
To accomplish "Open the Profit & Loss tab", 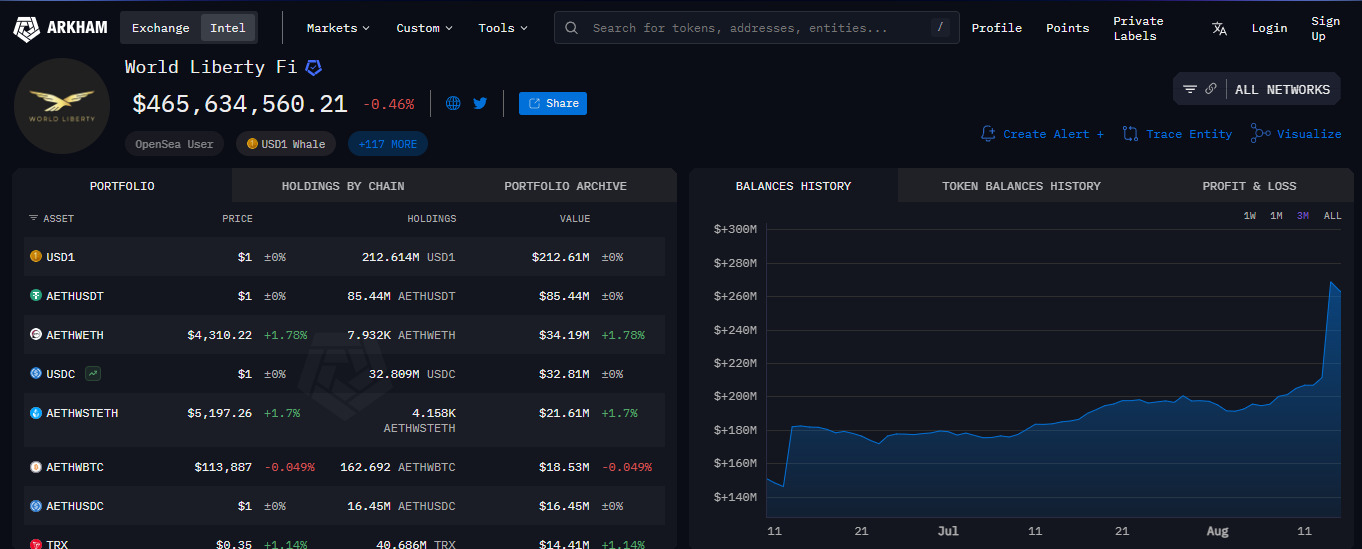I will (1249, 186).
